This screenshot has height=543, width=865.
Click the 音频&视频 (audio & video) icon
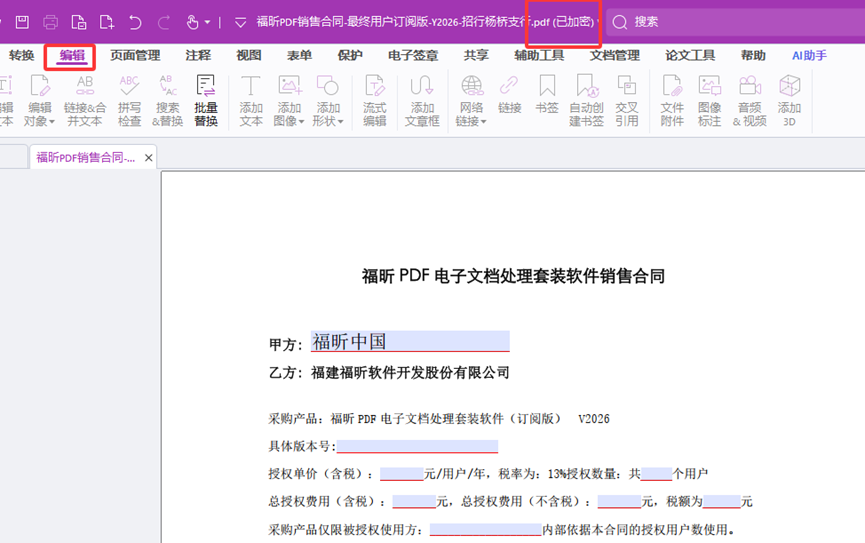[749, 100]
